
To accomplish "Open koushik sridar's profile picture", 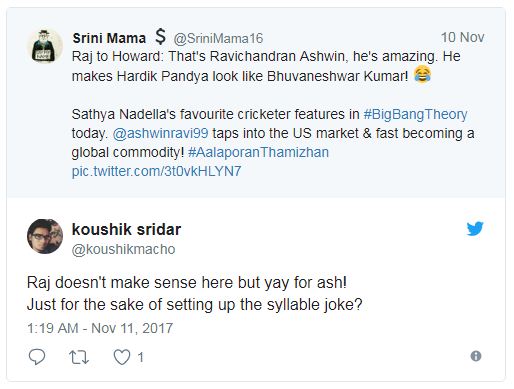I will click(45, 236).
